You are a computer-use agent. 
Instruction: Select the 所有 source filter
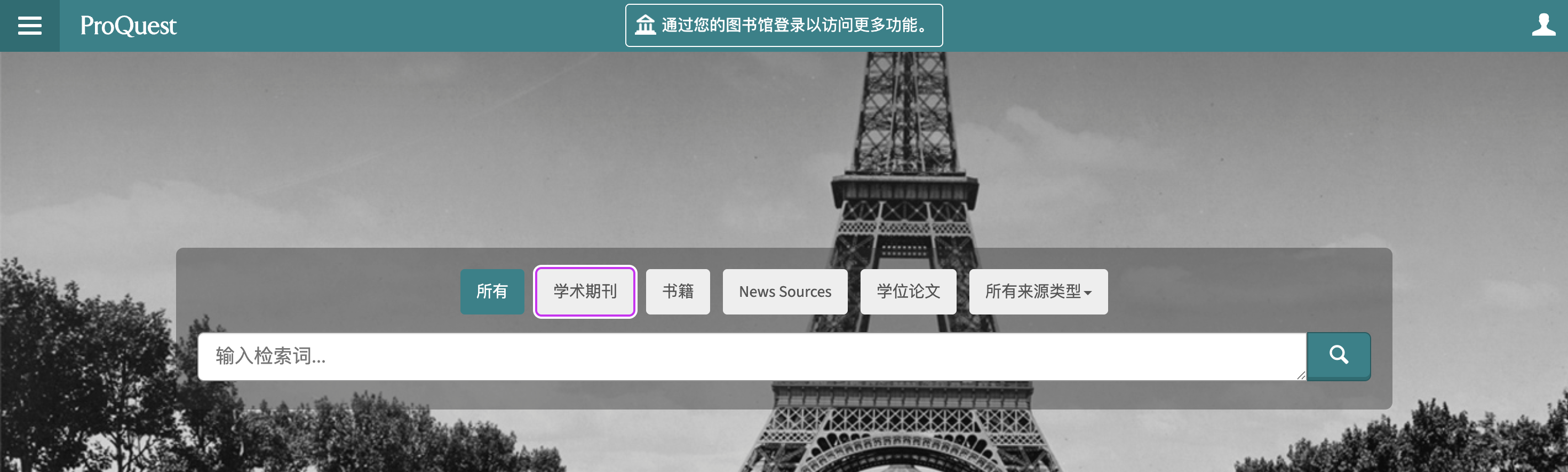491,292
